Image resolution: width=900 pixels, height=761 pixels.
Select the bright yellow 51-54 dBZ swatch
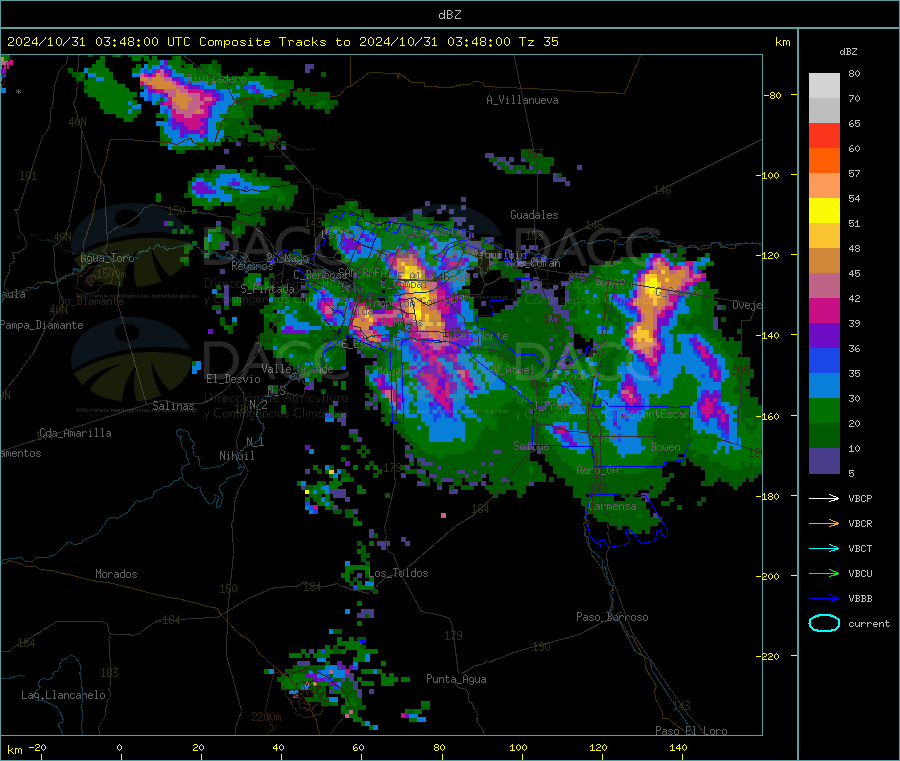(824, 211)
